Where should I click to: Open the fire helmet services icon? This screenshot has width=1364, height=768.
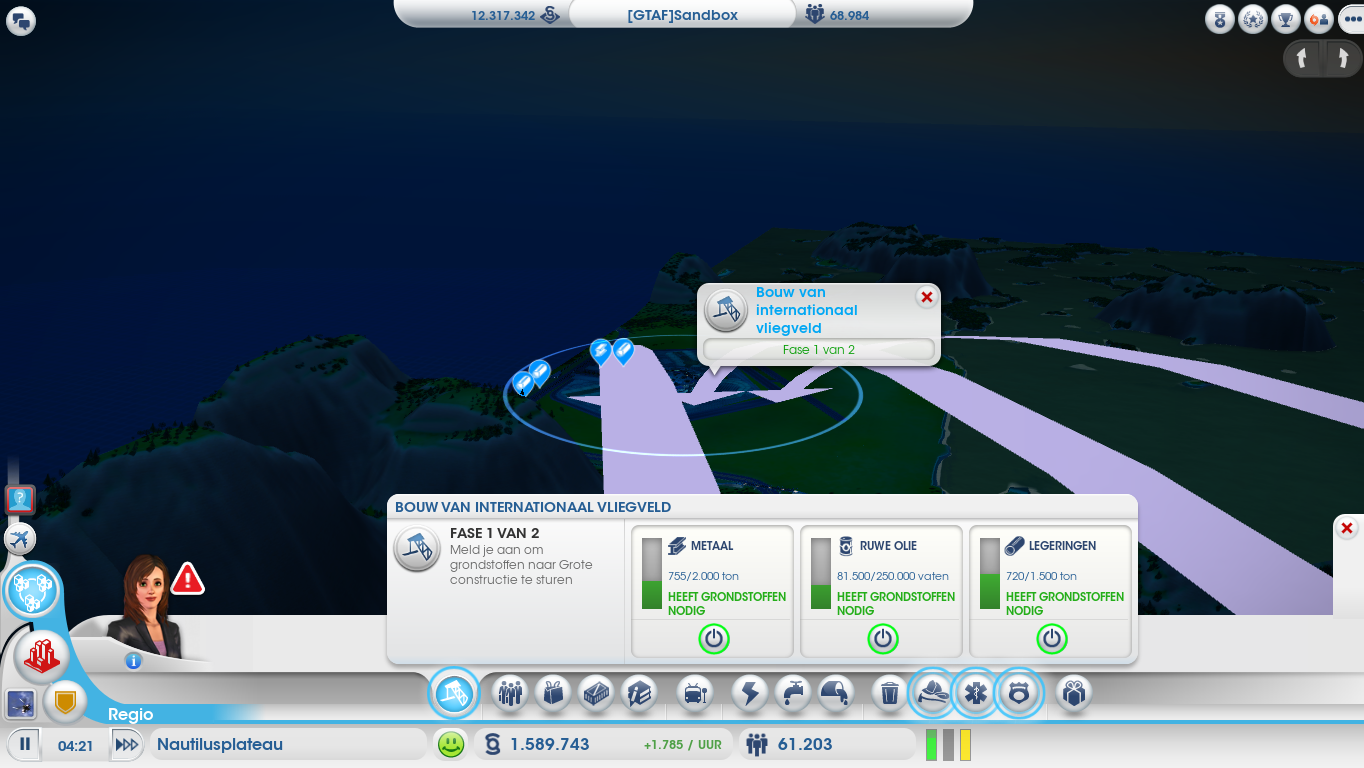click(933, 692)
